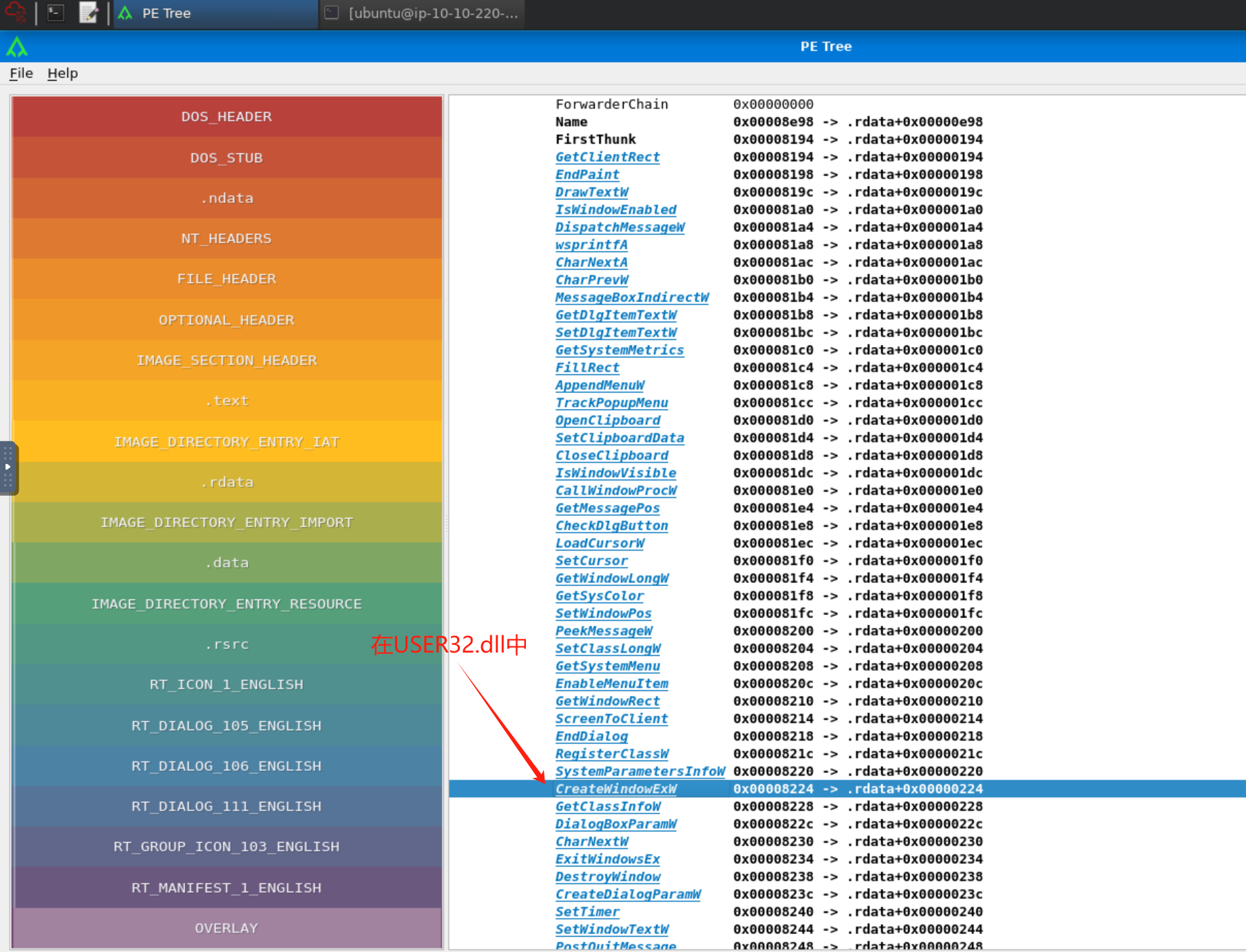Select the FILE_HEADER block

(226, 279)
